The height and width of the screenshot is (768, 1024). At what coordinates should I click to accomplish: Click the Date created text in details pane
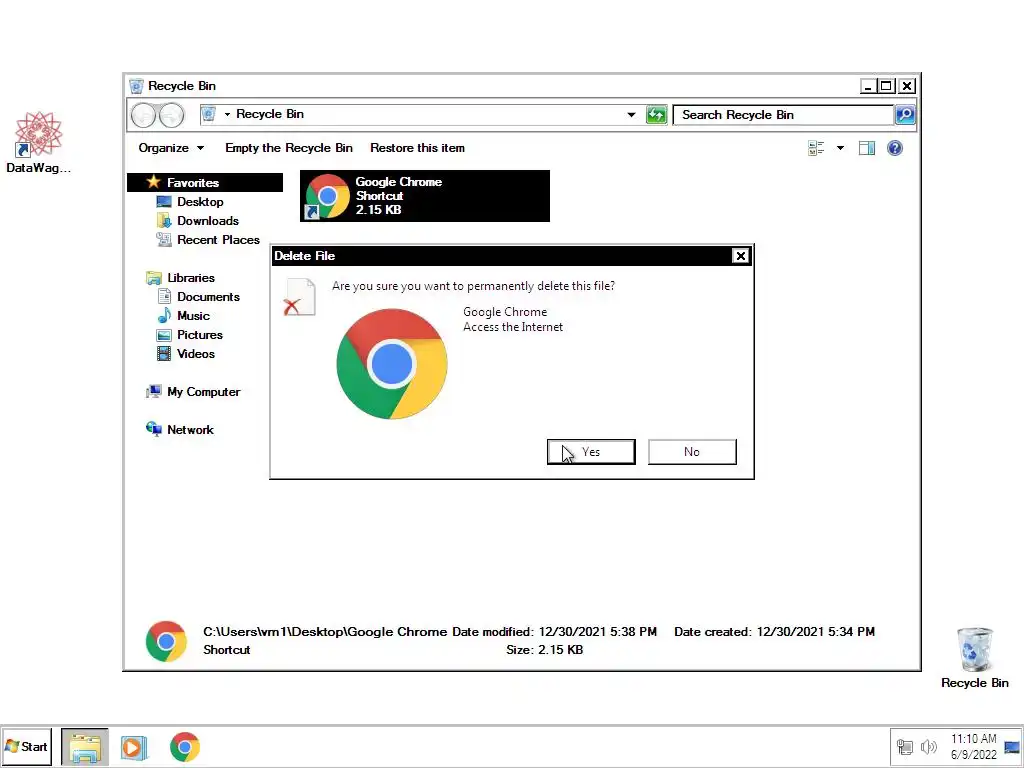775,632
